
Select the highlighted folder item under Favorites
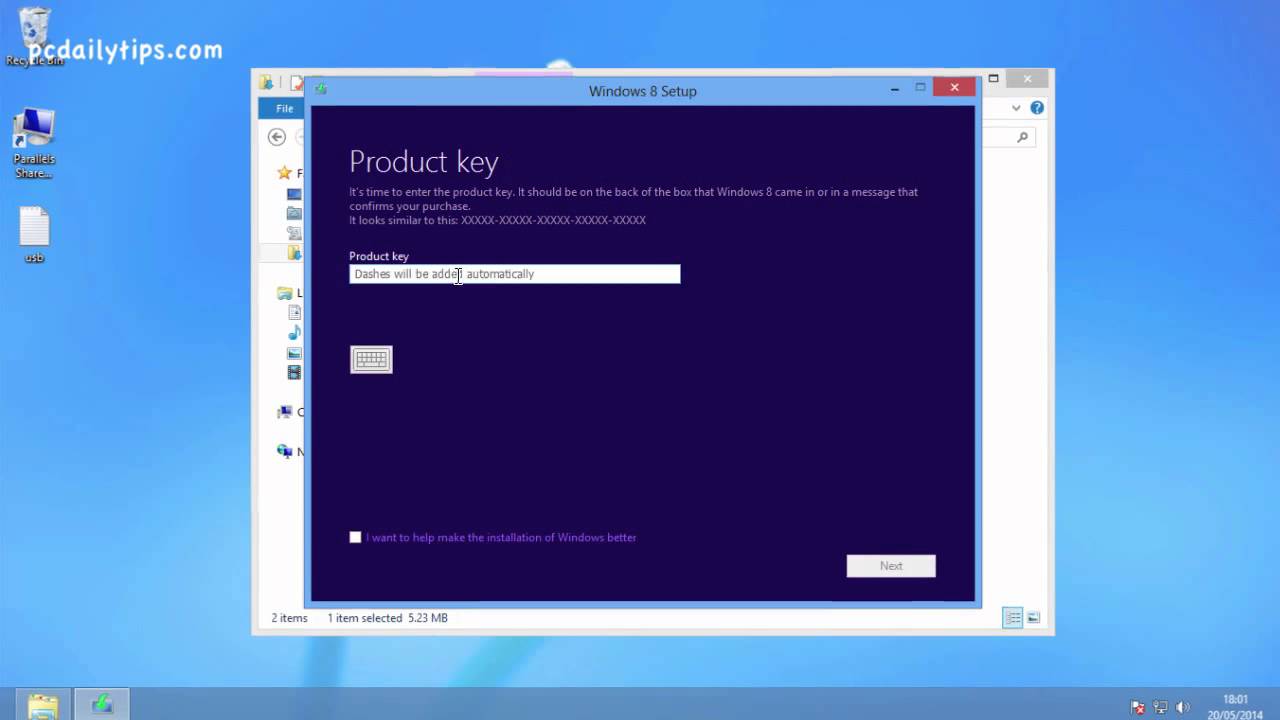(x=294, y=253)
